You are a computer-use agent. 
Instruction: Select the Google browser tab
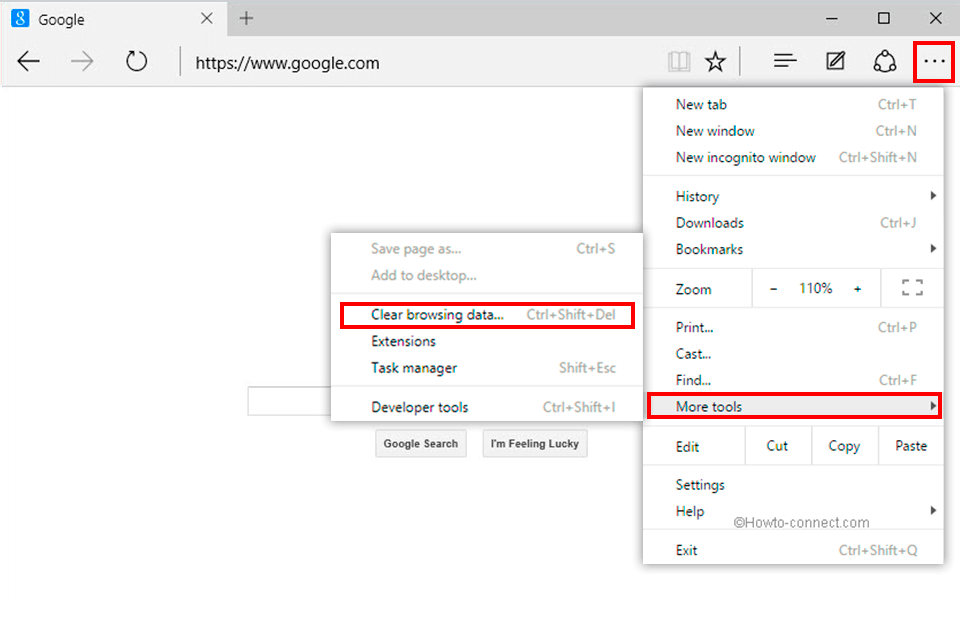click(114, 18)
